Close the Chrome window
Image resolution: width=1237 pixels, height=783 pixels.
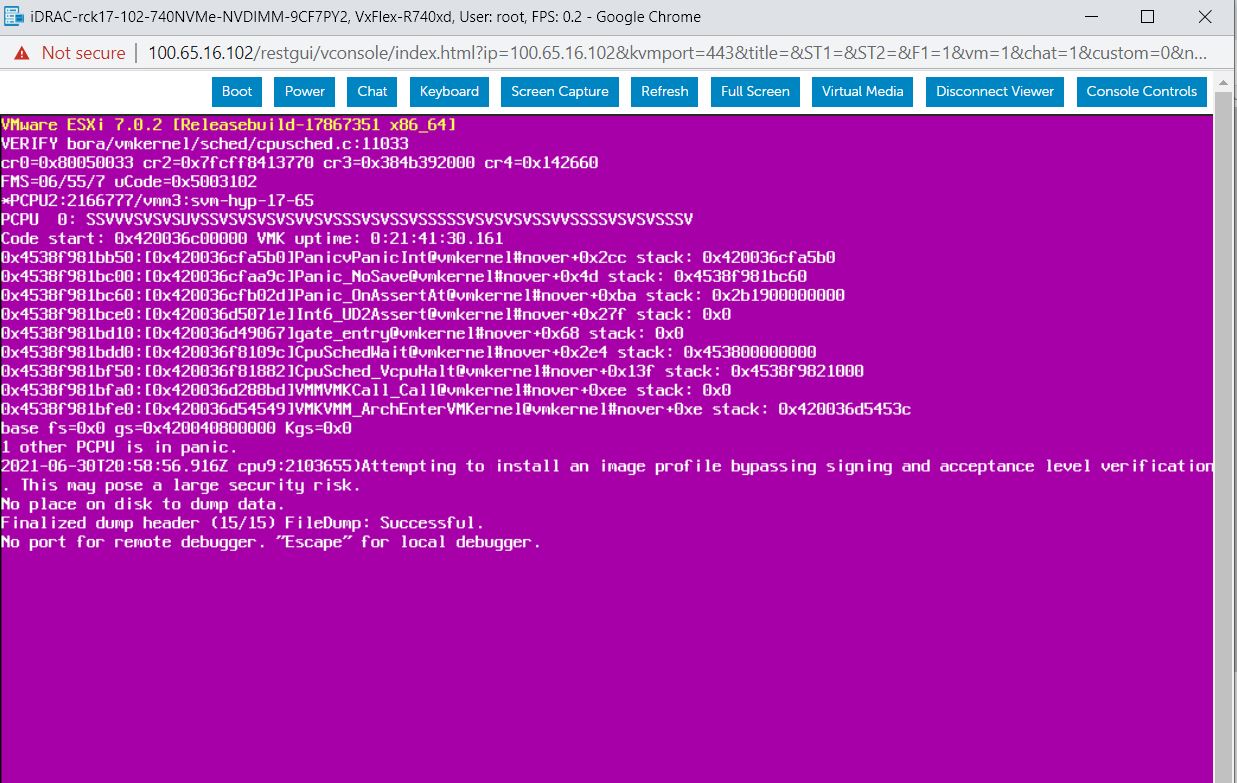pyautogui.click(x=1205, y=17)
